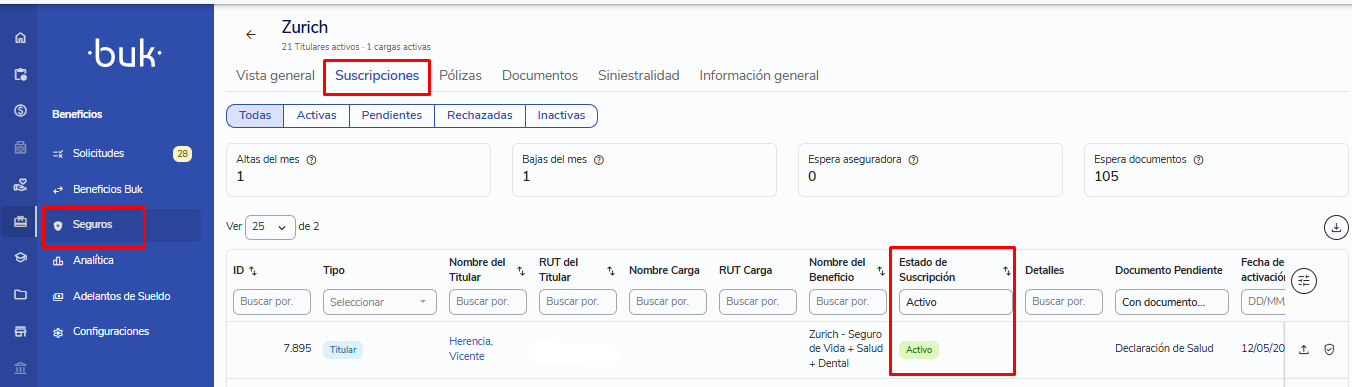Select Seguros in the sidebar
The height and width of the screenshot is (387, 1352).
92,225
